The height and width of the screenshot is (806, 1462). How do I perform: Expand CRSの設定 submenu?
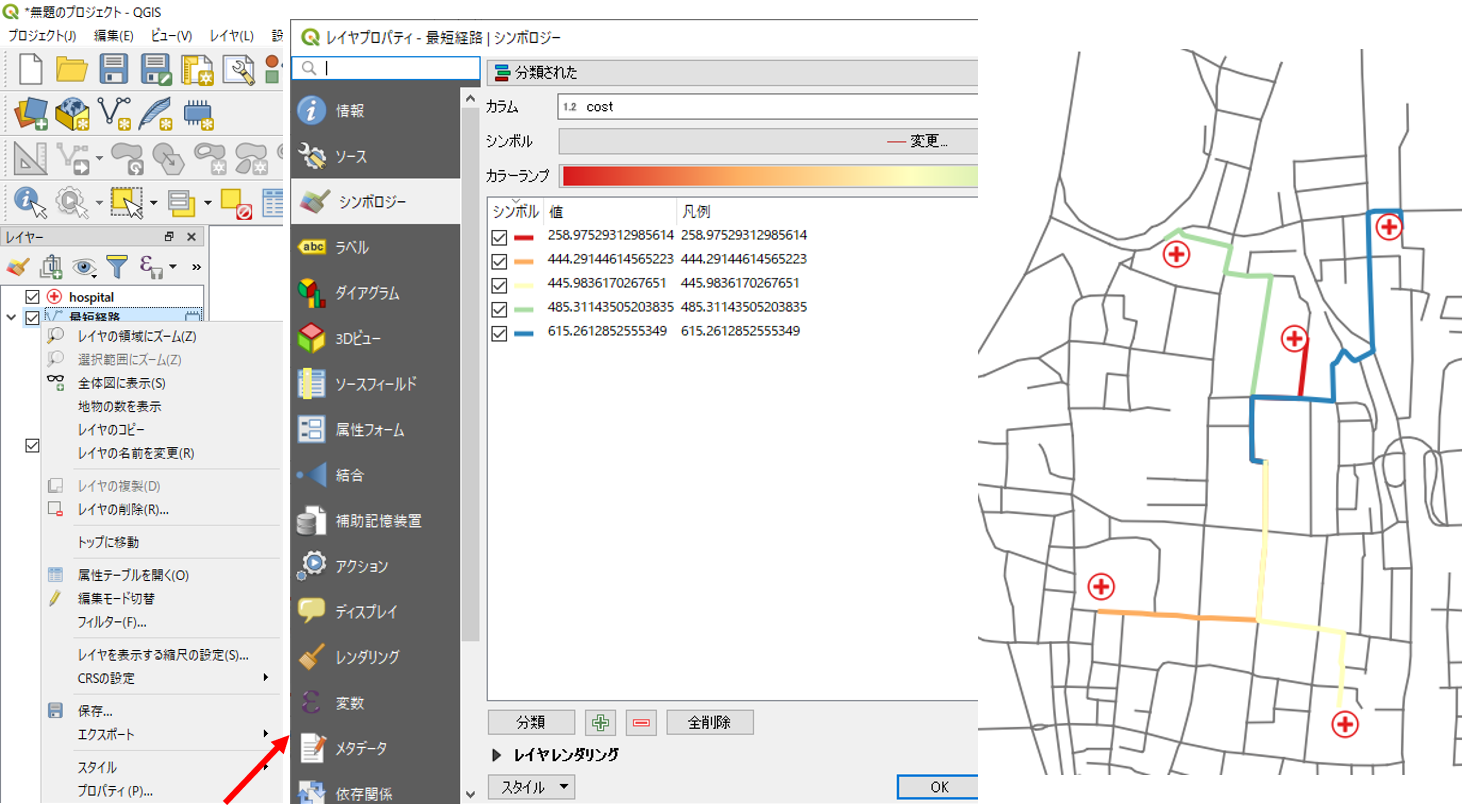tap(160, 678)
